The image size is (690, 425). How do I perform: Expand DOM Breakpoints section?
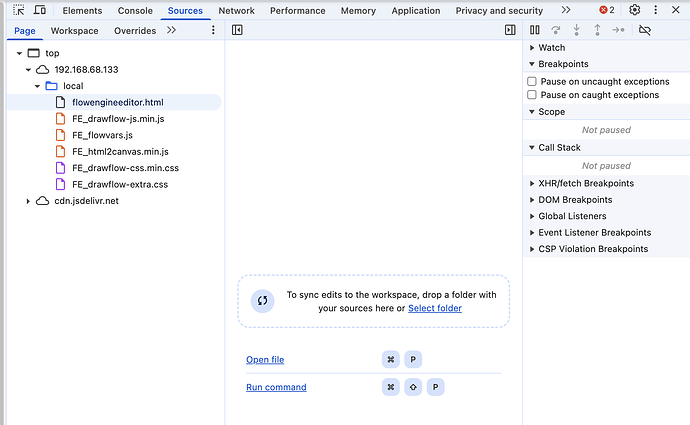[532, 200]
